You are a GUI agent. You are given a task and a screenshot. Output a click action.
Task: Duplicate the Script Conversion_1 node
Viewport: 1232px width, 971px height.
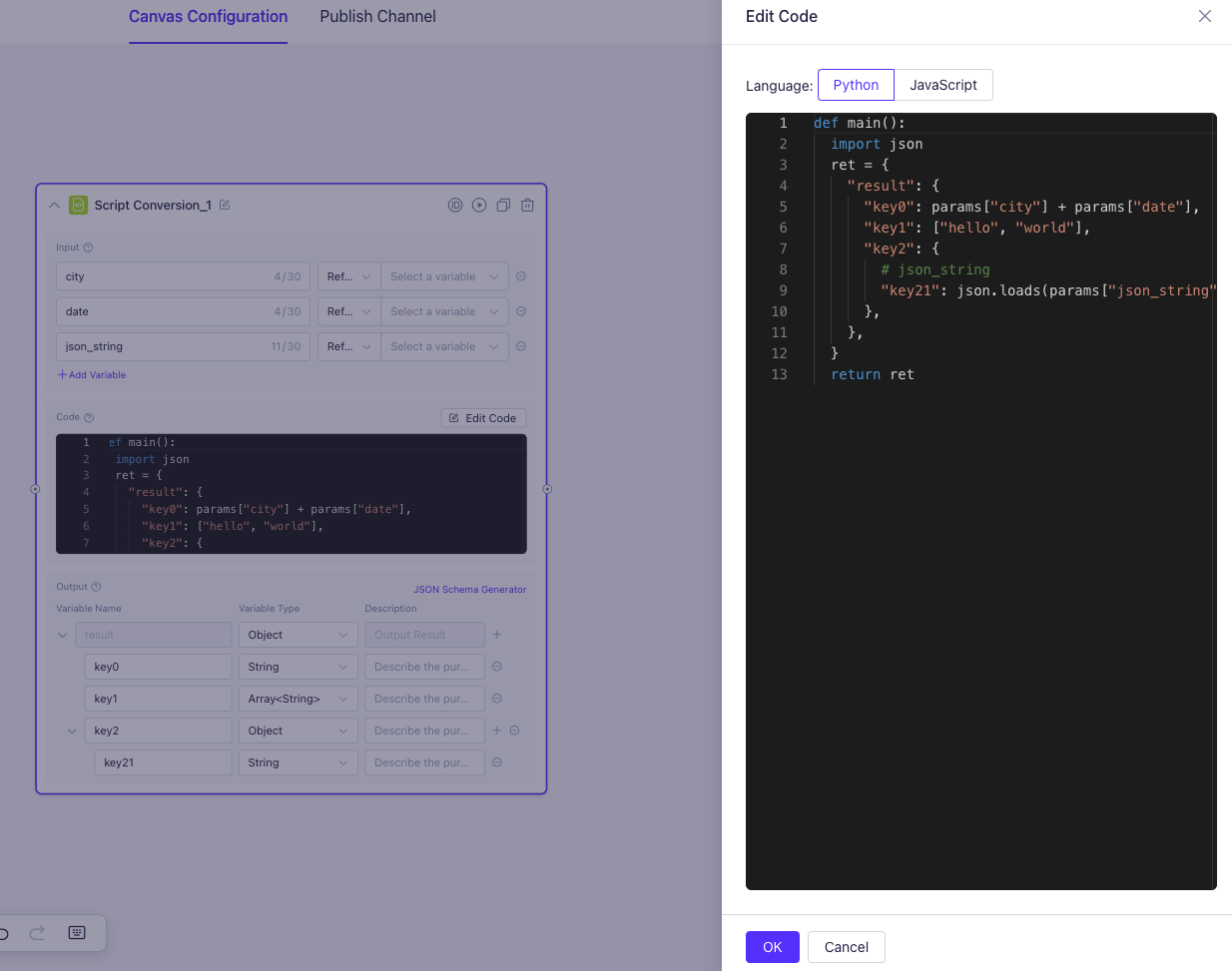[x=503, y=205]
